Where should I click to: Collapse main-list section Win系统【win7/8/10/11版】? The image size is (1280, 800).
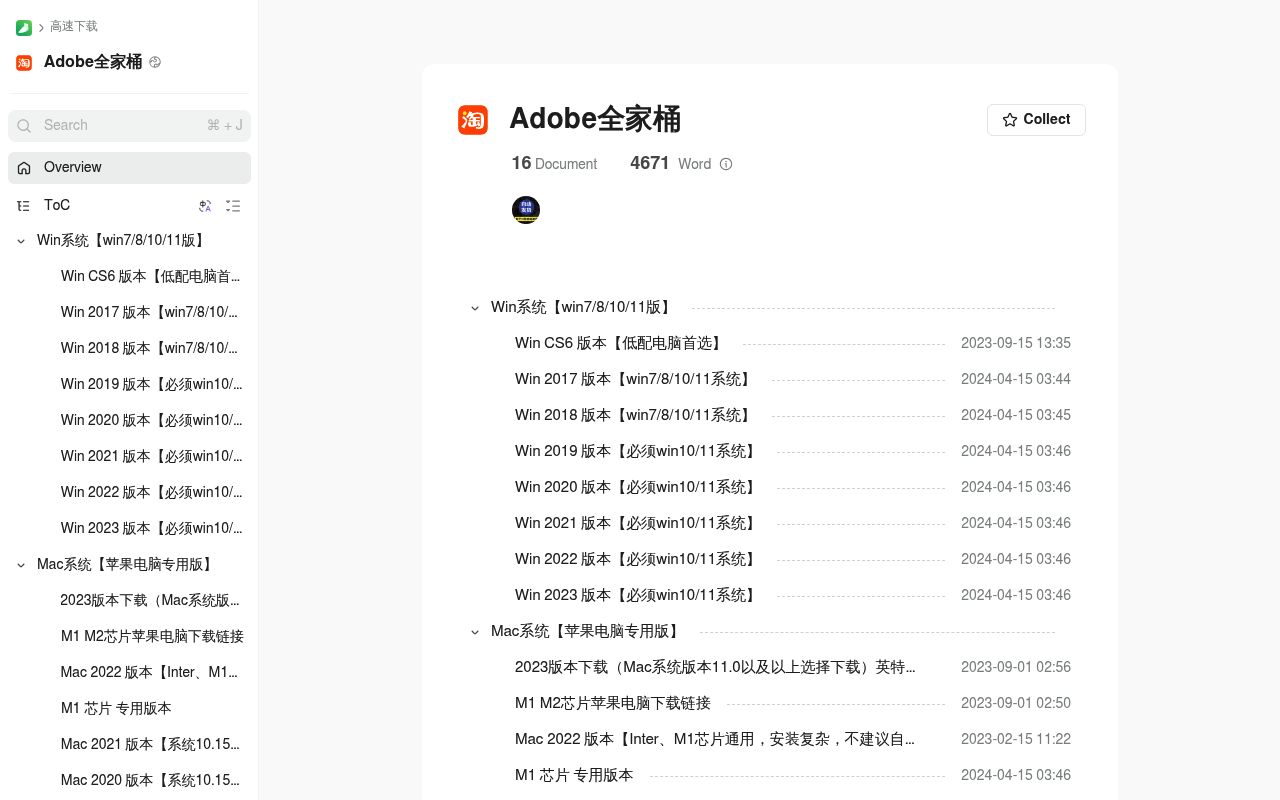click(x=475, y=308)
